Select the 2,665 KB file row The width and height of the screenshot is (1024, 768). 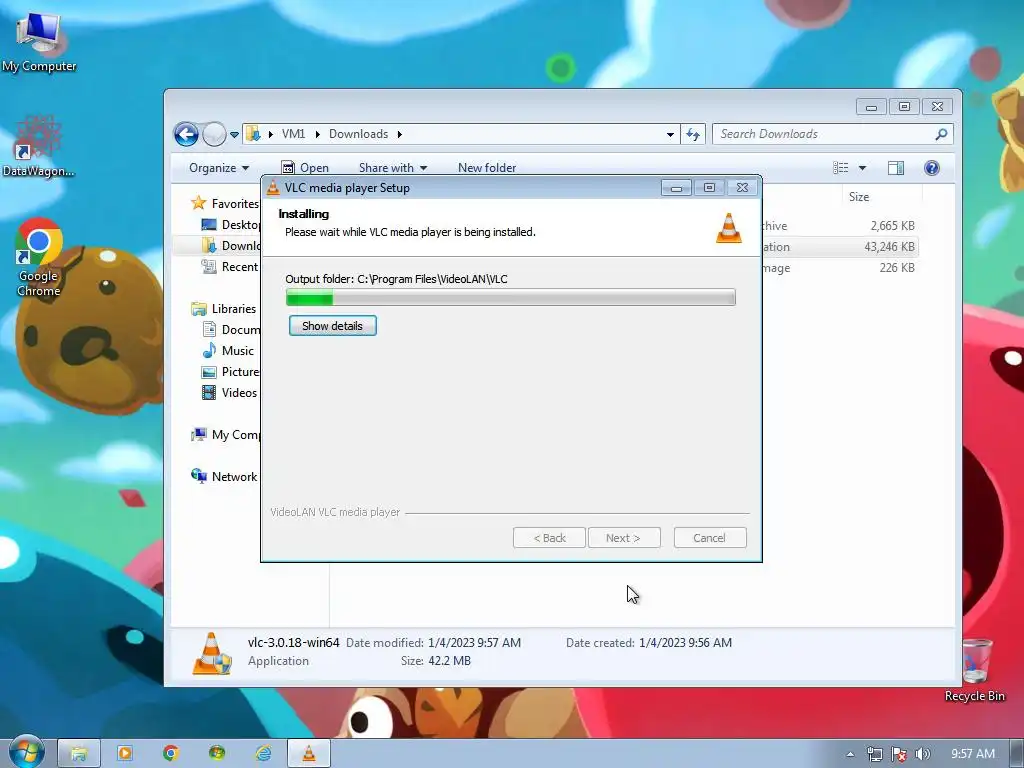(840, 226)
